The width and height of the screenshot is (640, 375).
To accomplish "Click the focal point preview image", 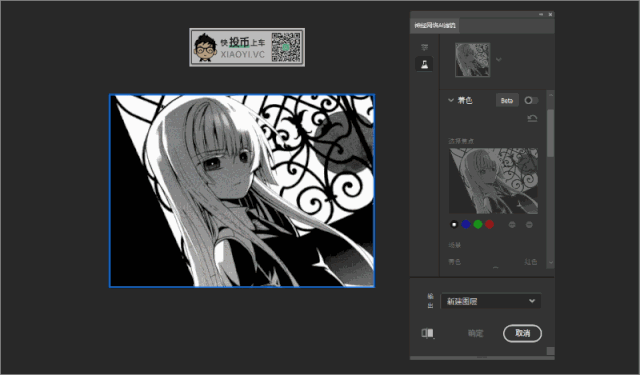I will click(493, 181).
